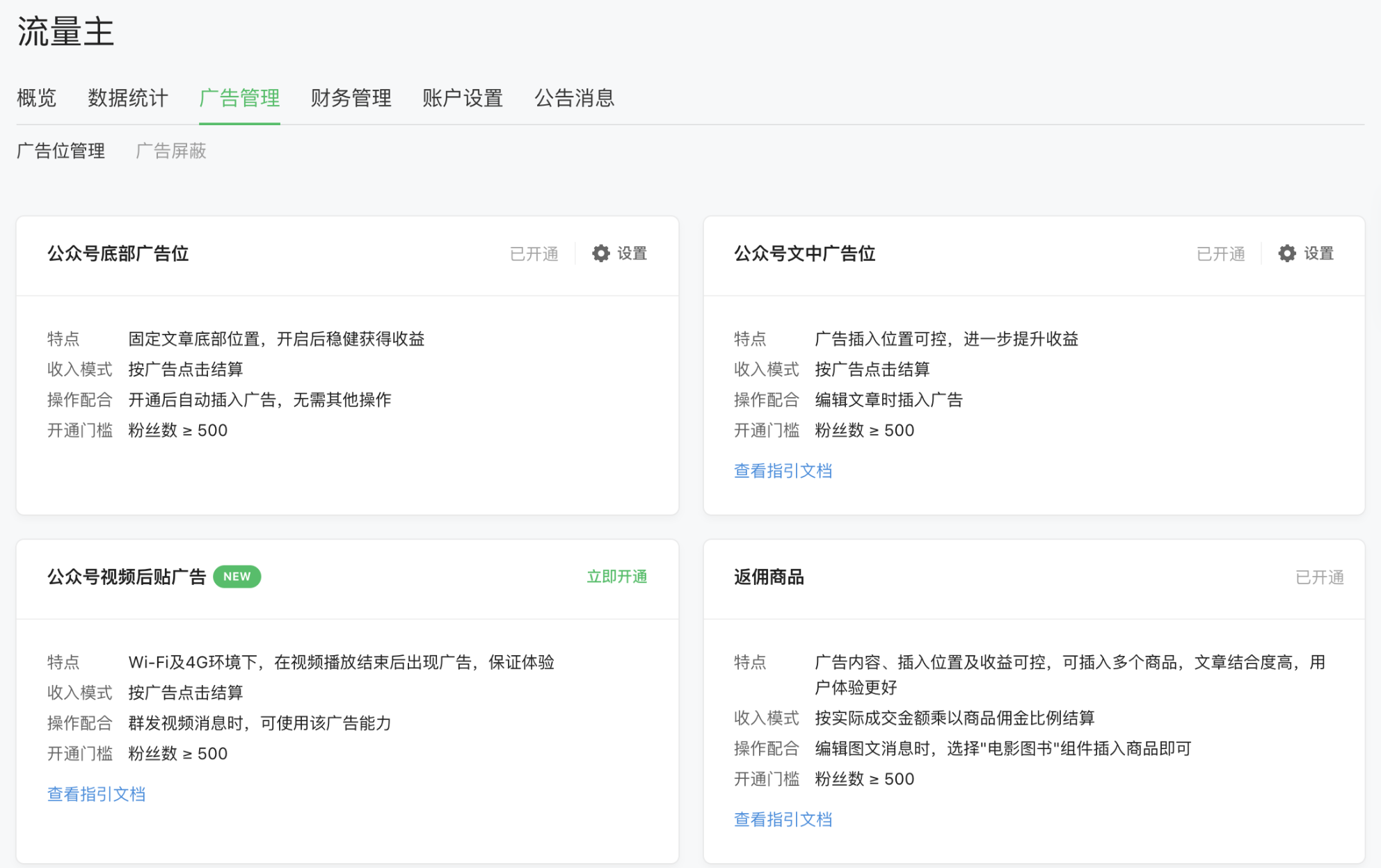Screen dimensions: 1381x868
Task: Switch to the 广告屏蔽 sub-tab
Action: pos(171,151)
